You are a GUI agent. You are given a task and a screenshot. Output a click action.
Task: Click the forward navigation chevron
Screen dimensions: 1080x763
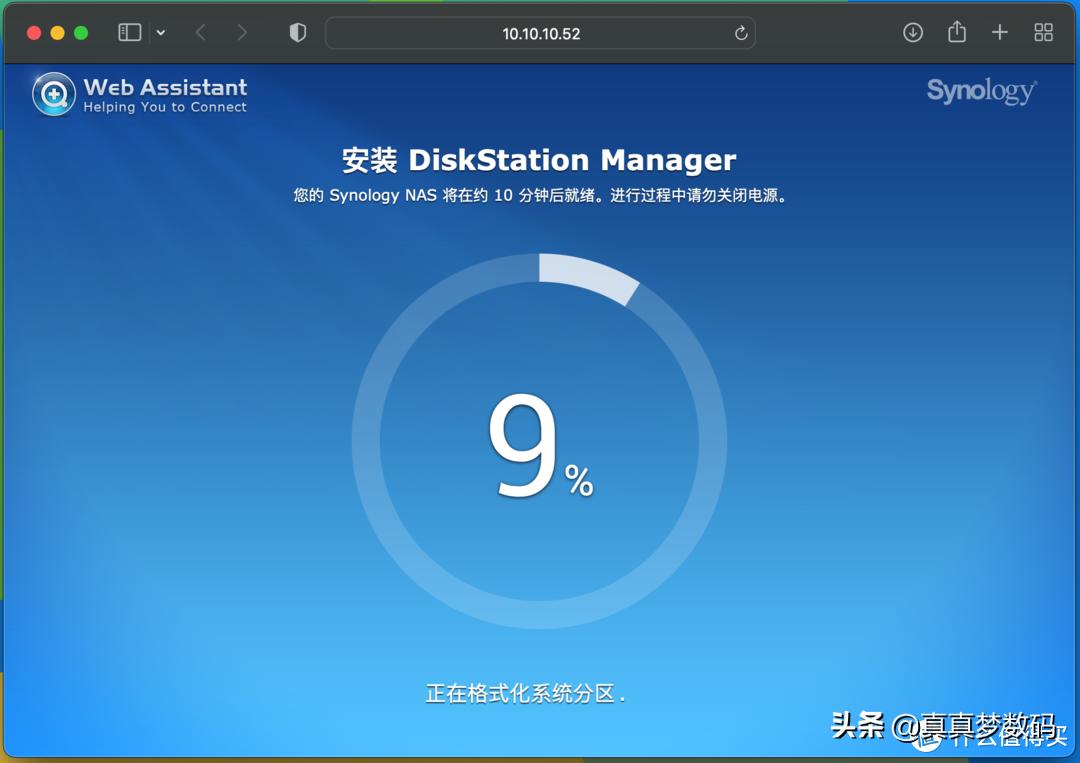coord(242,32)
